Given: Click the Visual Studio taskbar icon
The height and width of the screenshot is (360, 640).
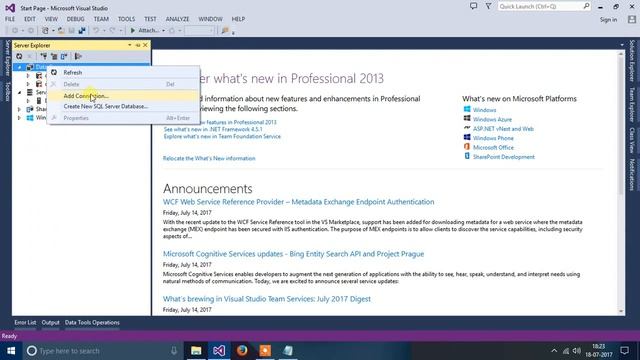Looking at the screenshot, I should tap(219, 351).
